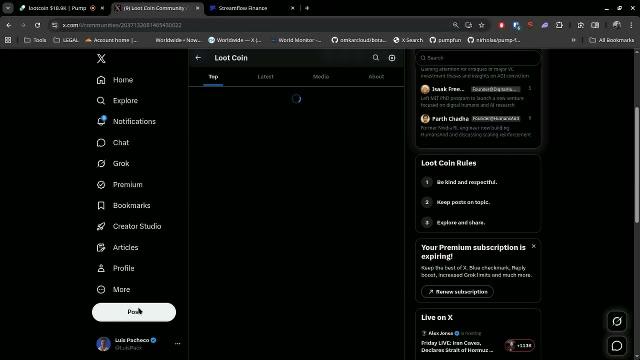Click Renew subscription button
This screenshot has width=640, height=360.
click(457, 292)
